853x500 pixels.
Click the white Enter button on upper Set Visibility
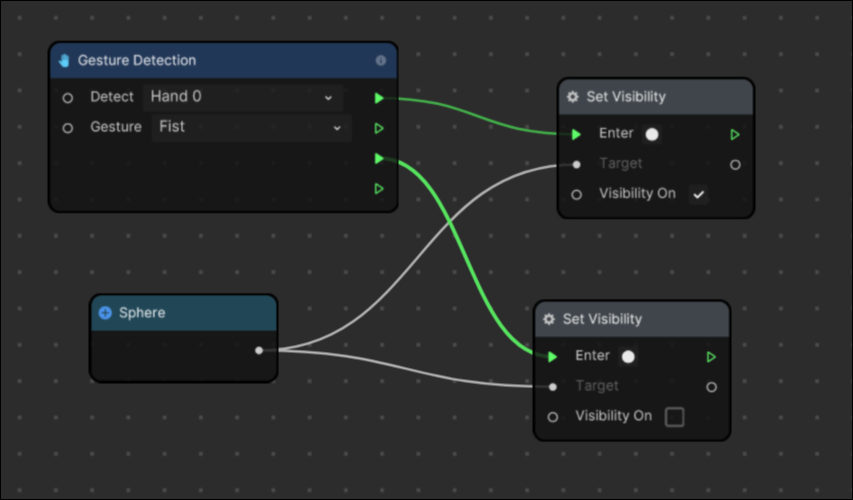(x=652, y=134)
